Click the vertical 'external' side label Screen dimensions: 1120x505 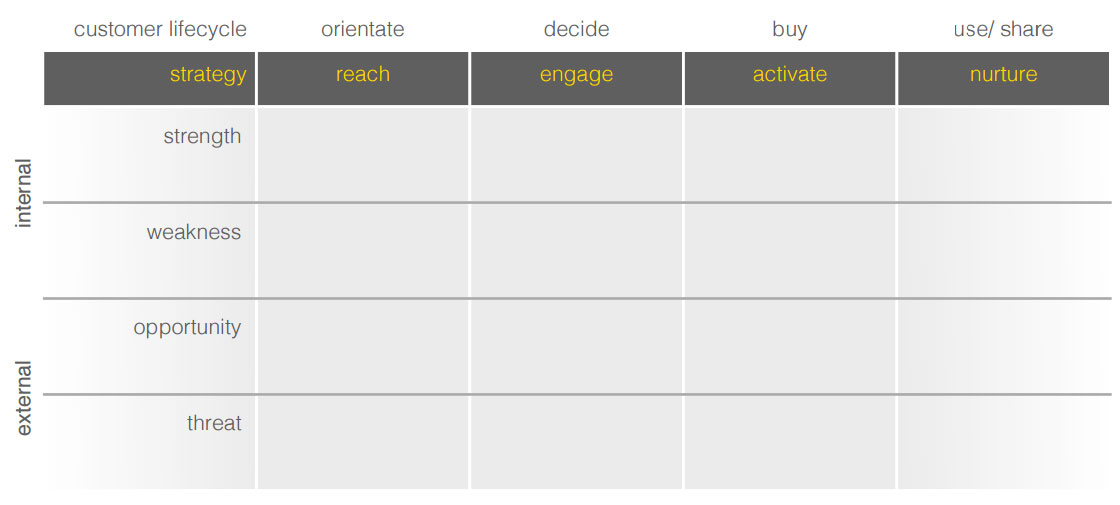[x=24, y=398]
